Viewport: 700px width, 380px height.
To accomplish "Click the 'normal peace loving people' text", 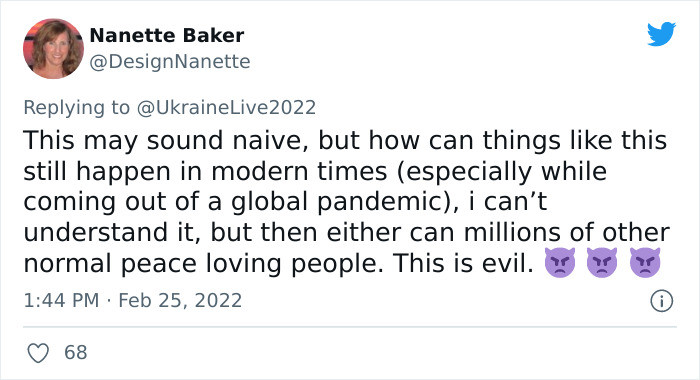I will pyautogui.click(x=203, y=263).
